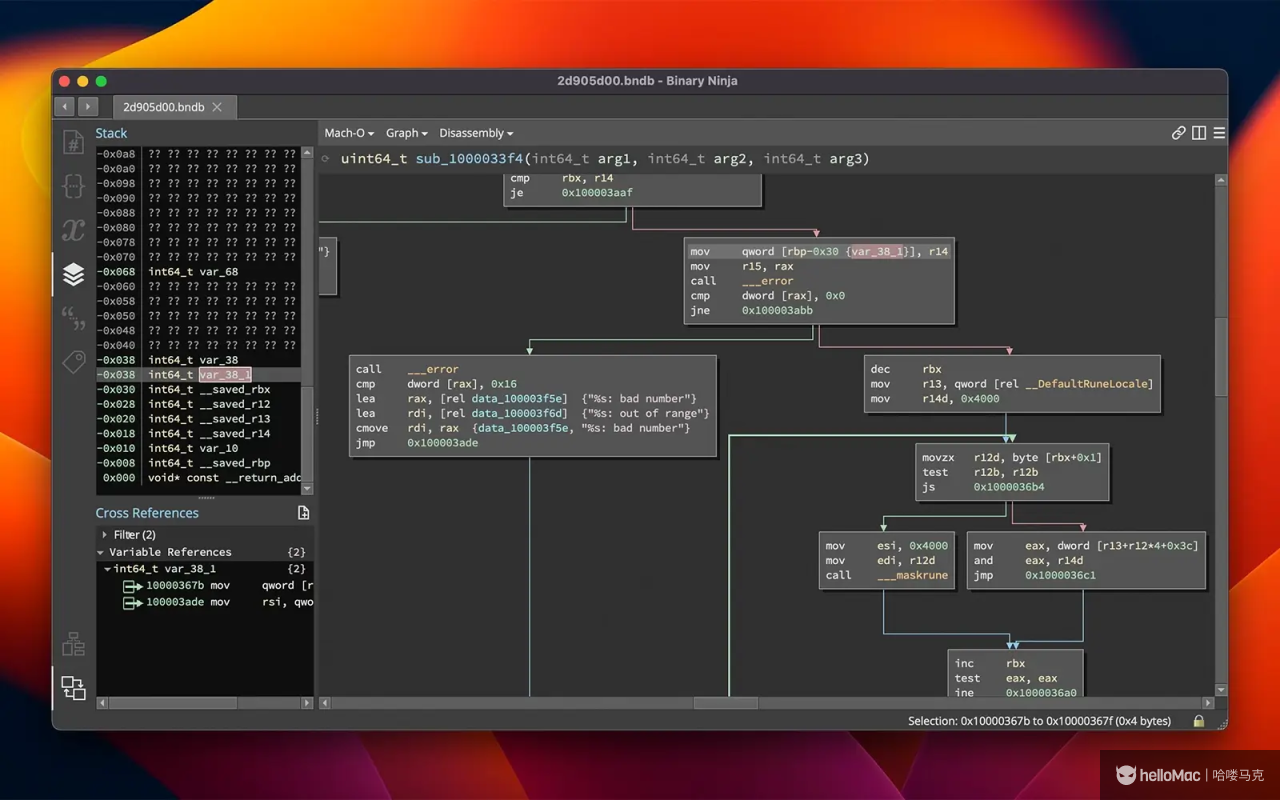Click the Cross References panel title
The width and height of the screenshot is (1280, 800).
[147, 513]
